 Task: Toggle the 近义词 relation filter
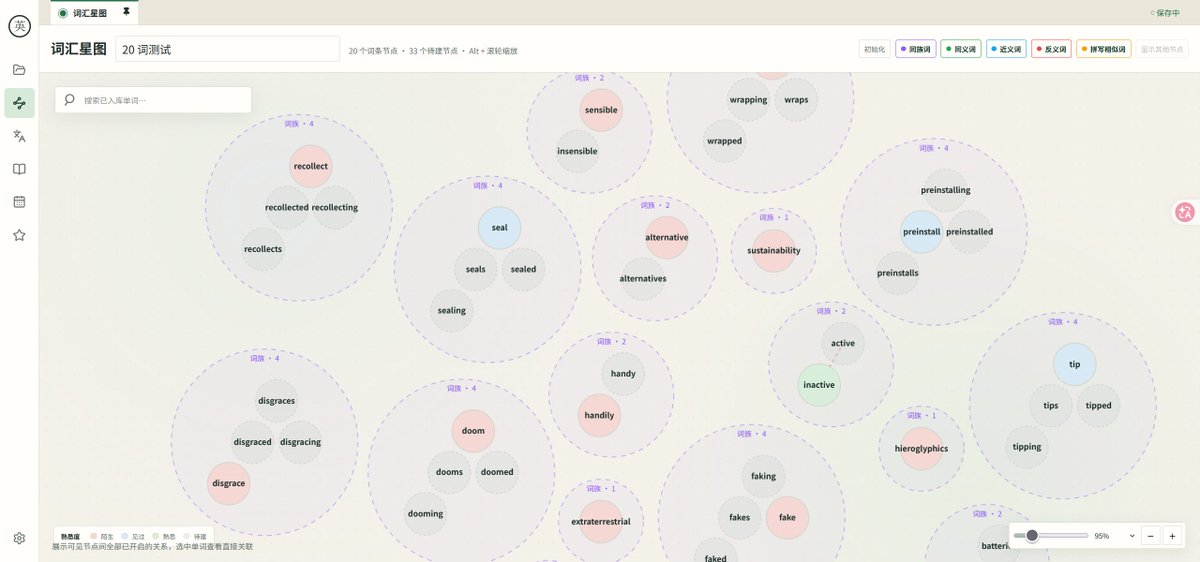pyautogui.click(x=1006, y=49)
